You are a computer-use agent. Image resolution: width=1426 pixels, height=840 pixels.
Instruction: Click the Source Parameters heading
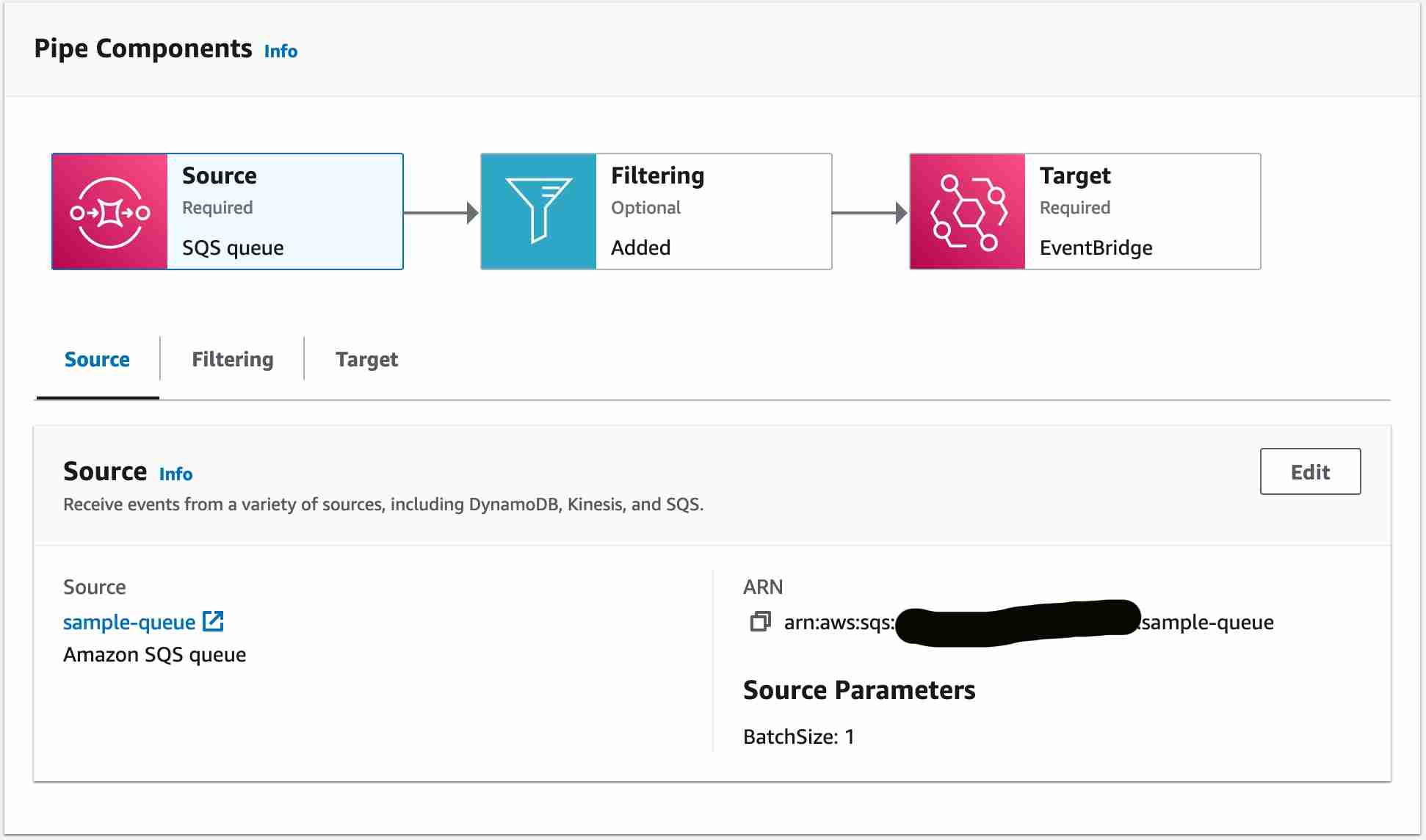click(x=859, y=689)
